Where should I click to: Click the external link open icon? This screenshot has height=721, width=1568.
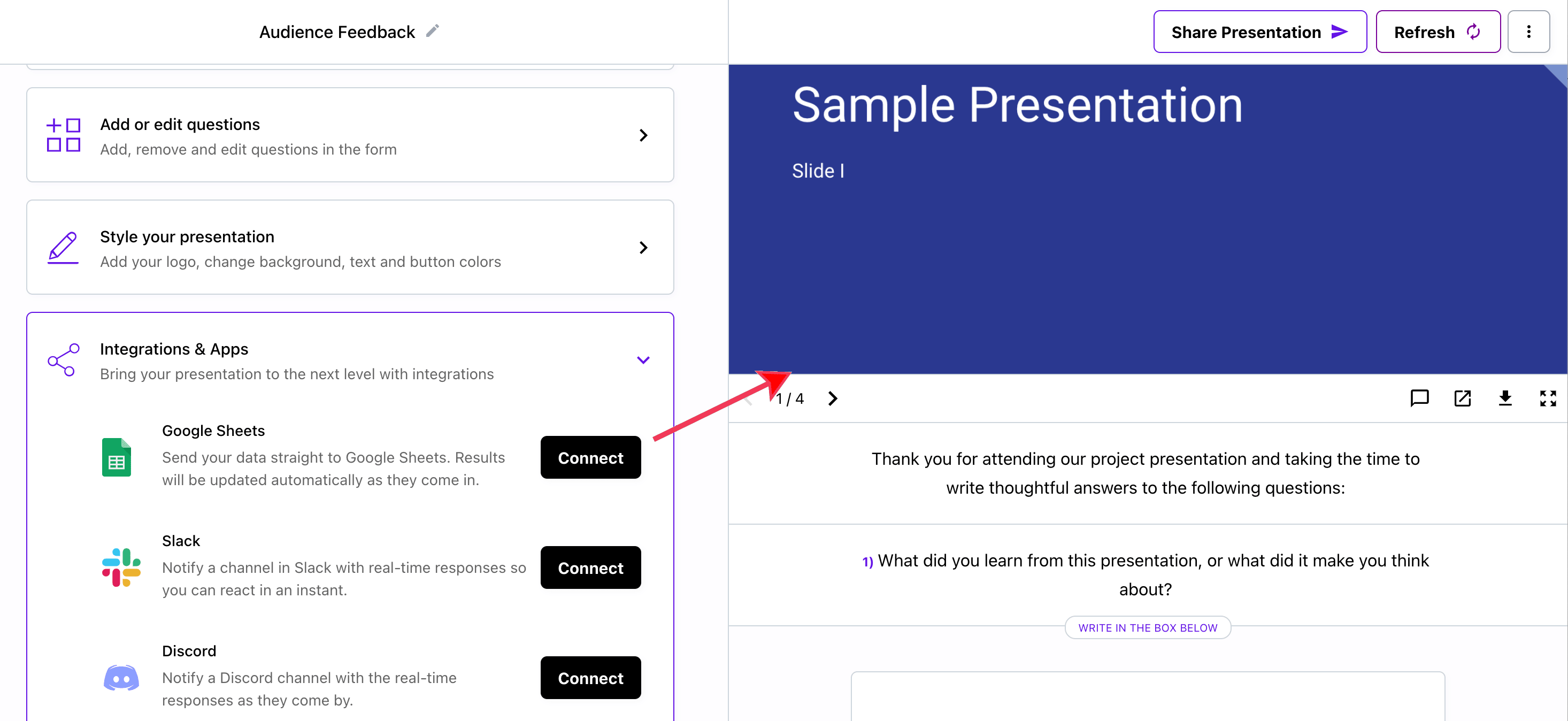click(1462, 398)
